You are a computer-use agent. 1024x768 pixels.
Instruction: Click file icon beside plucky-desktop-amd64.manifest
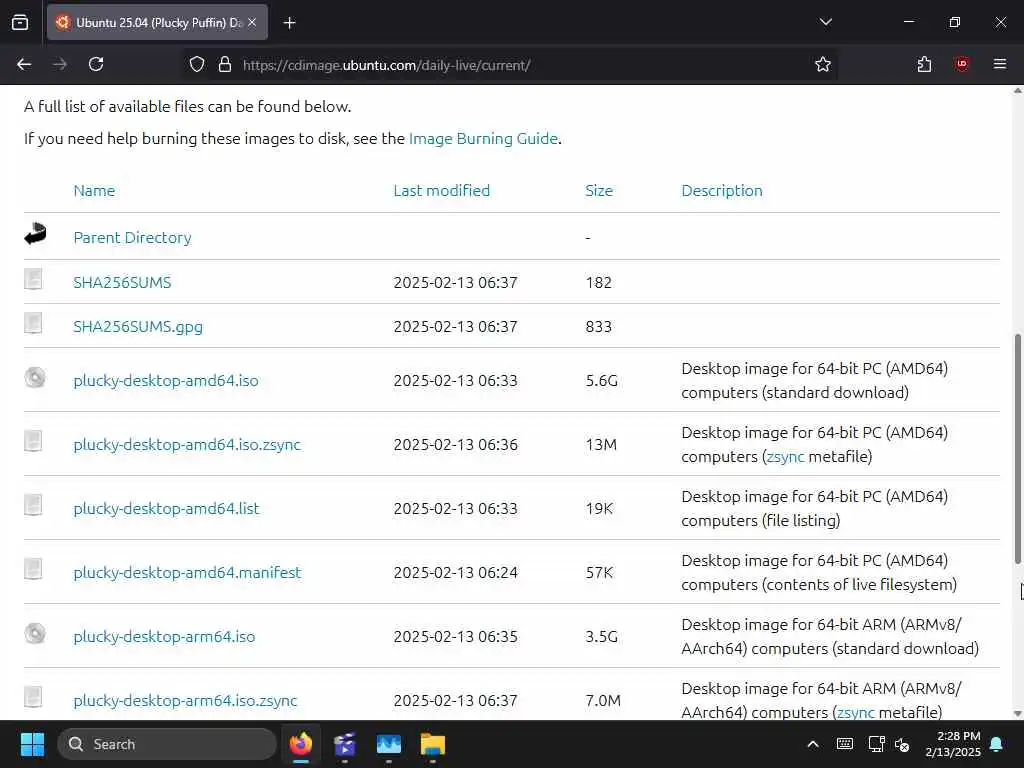tap(33, 569)
